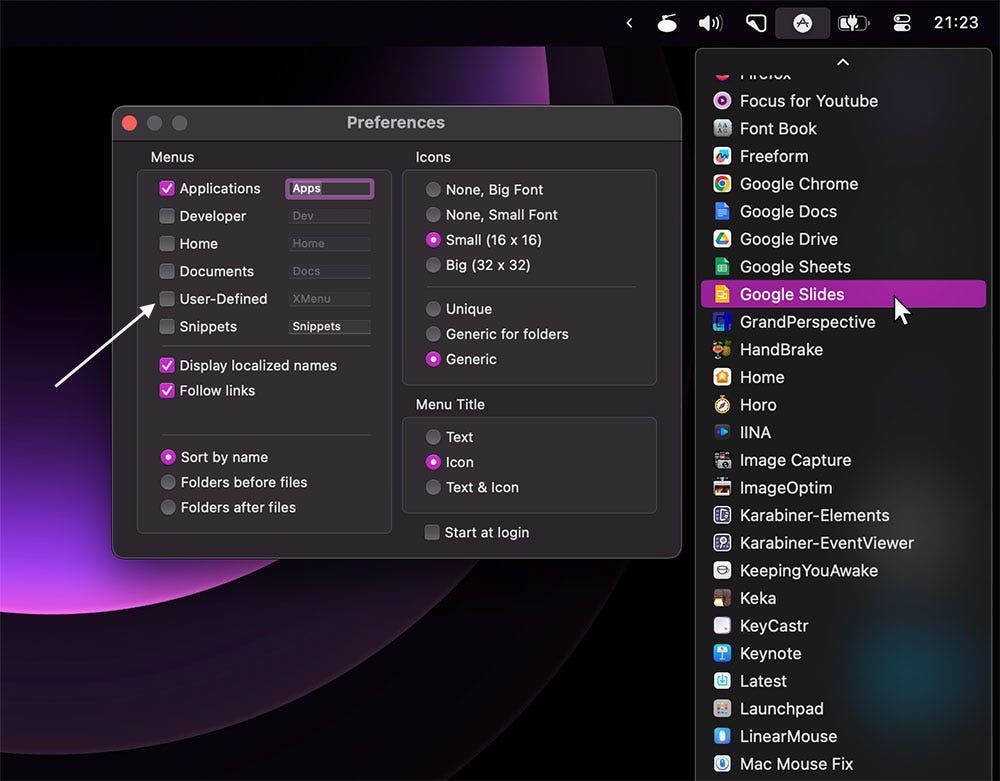
Task: Click the Google Docs icon
Action: pyautogui.click(x=722, y=211)
